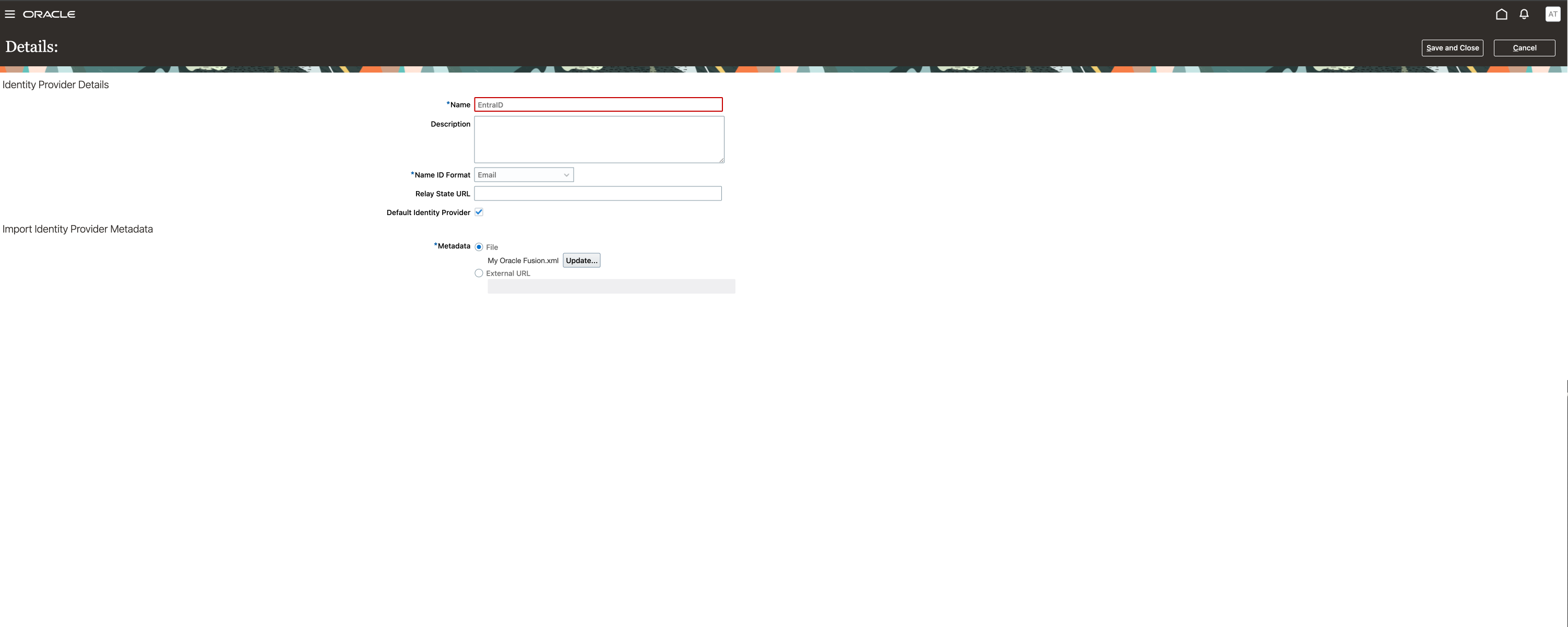Click the greyed-out External URL input box
Viewport: 1568px width, 627px height.
coord(611,286)
